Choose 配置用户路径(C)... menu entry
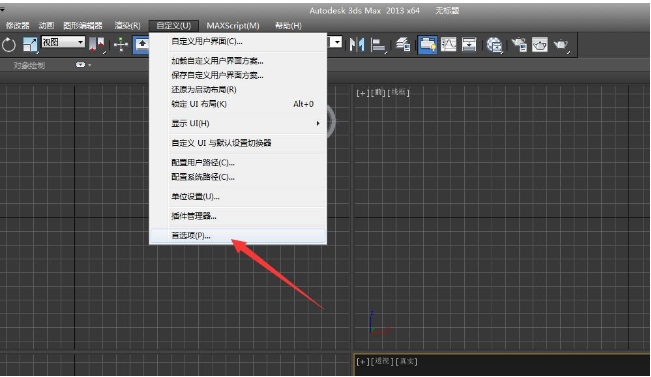 point(238,162)
